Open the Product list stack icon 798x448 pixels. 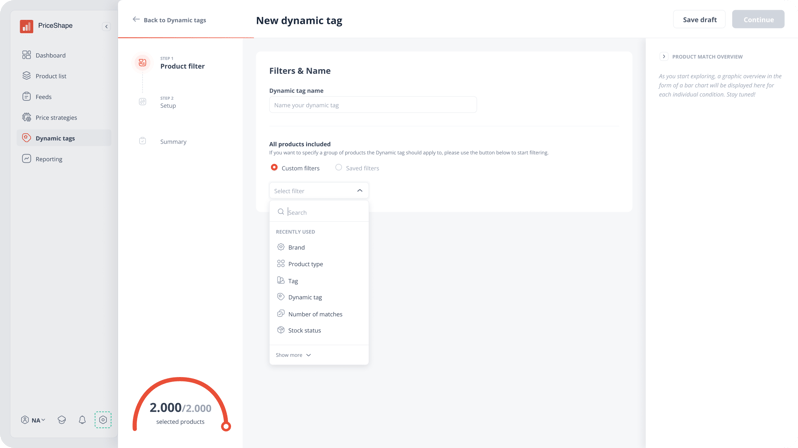26,75
